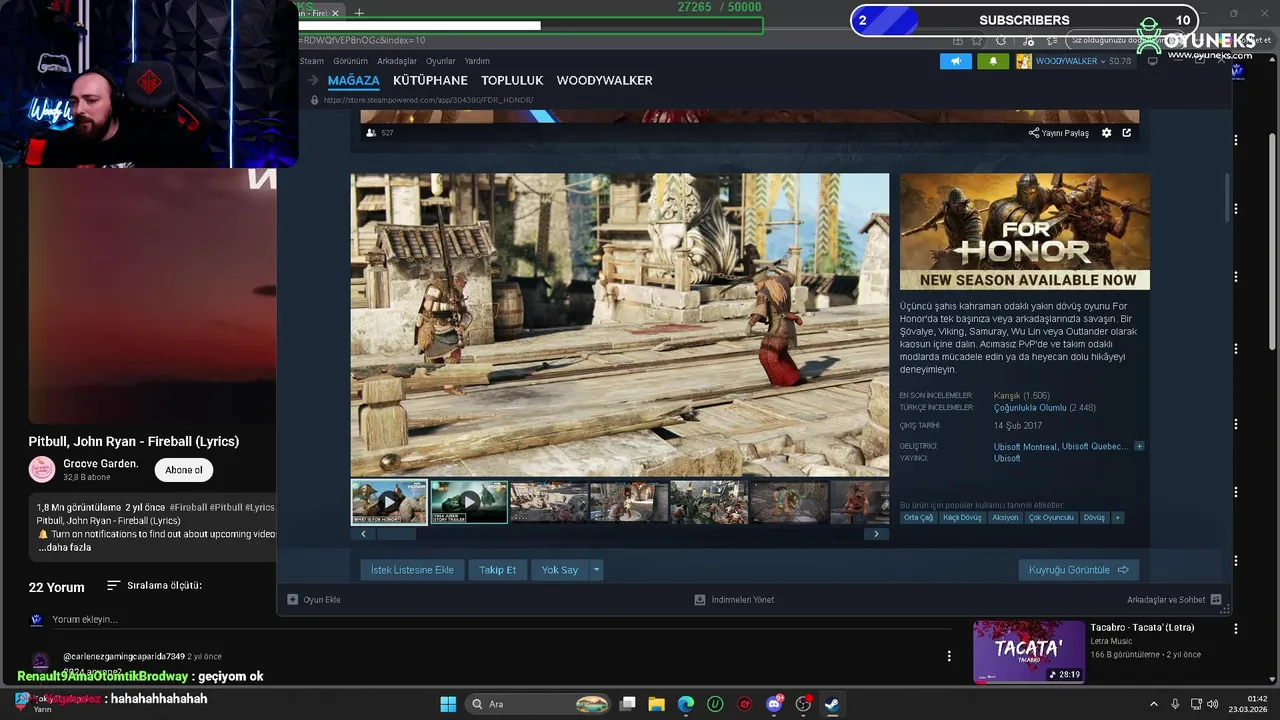Click the Yok Say button

pyautogui.click(x=560, y=570)
